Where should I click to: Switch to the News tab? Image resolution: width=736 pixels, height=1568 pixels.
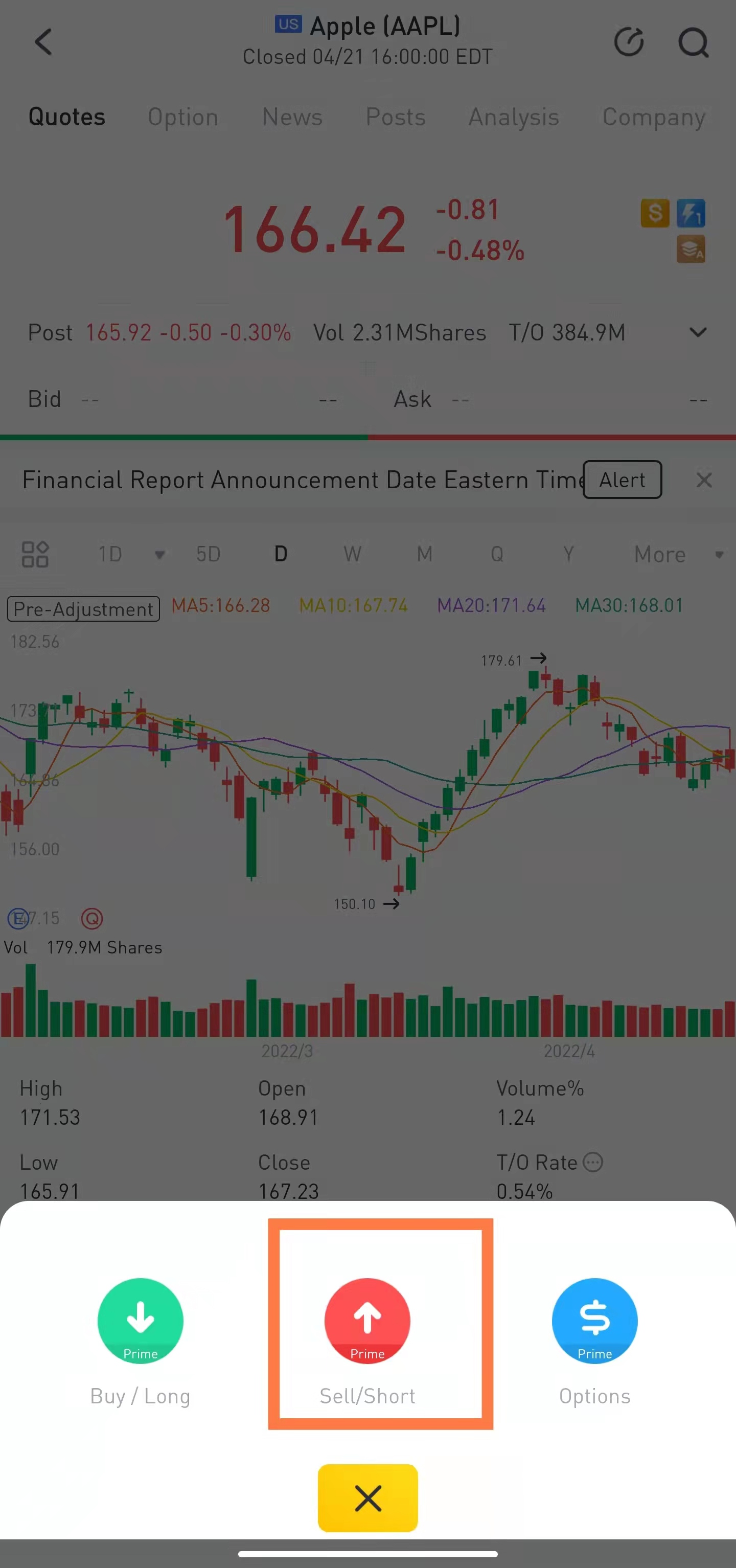coord(292,117)
